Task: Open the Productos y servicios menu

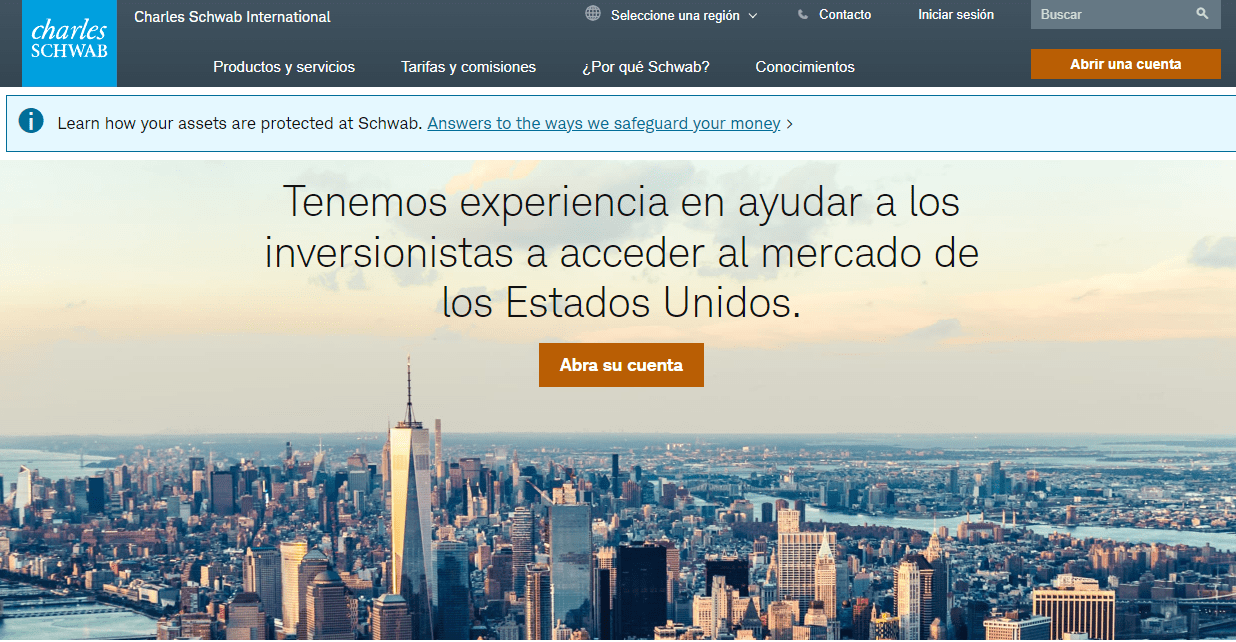Action: pyautogui.click(x=283, y=67)
